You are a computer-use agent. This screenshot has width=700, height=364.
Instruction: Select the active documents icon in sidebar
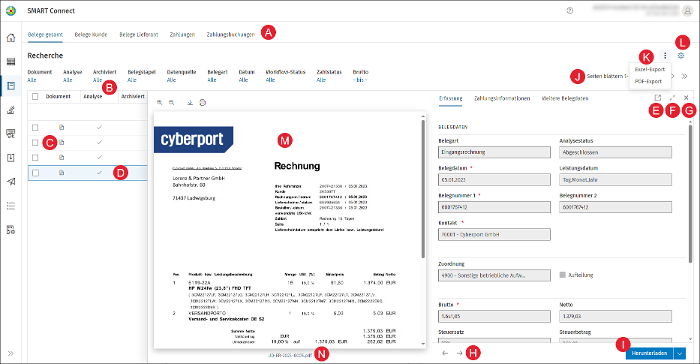tap(11, 86)
